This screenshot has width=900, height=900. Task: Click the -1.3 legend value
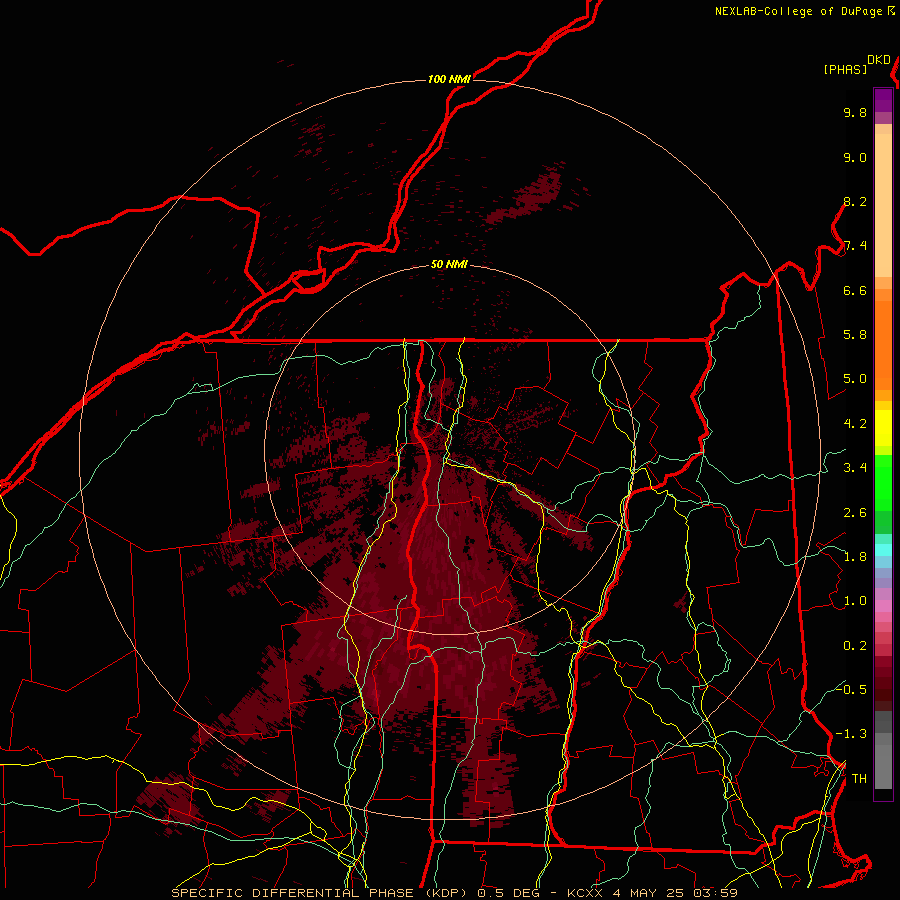click(x=851, y=734)
